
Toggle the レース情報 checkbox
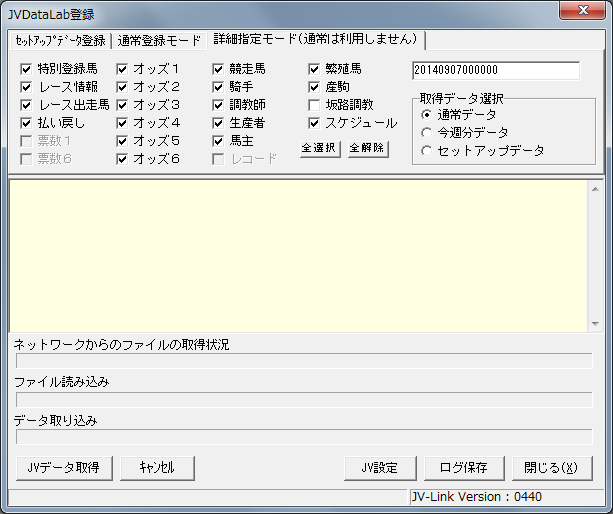tap(26, 87)
